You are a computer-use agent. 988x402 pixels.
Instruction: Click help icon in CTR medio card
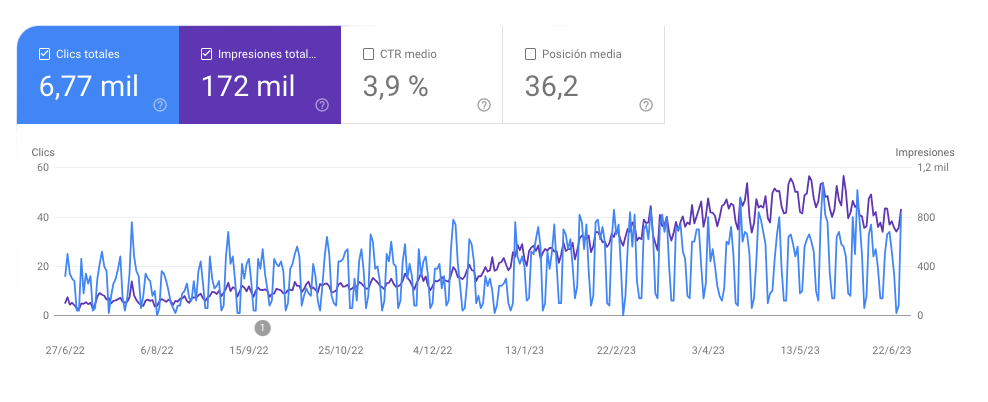pyautogui.click(x=484, y=105)
